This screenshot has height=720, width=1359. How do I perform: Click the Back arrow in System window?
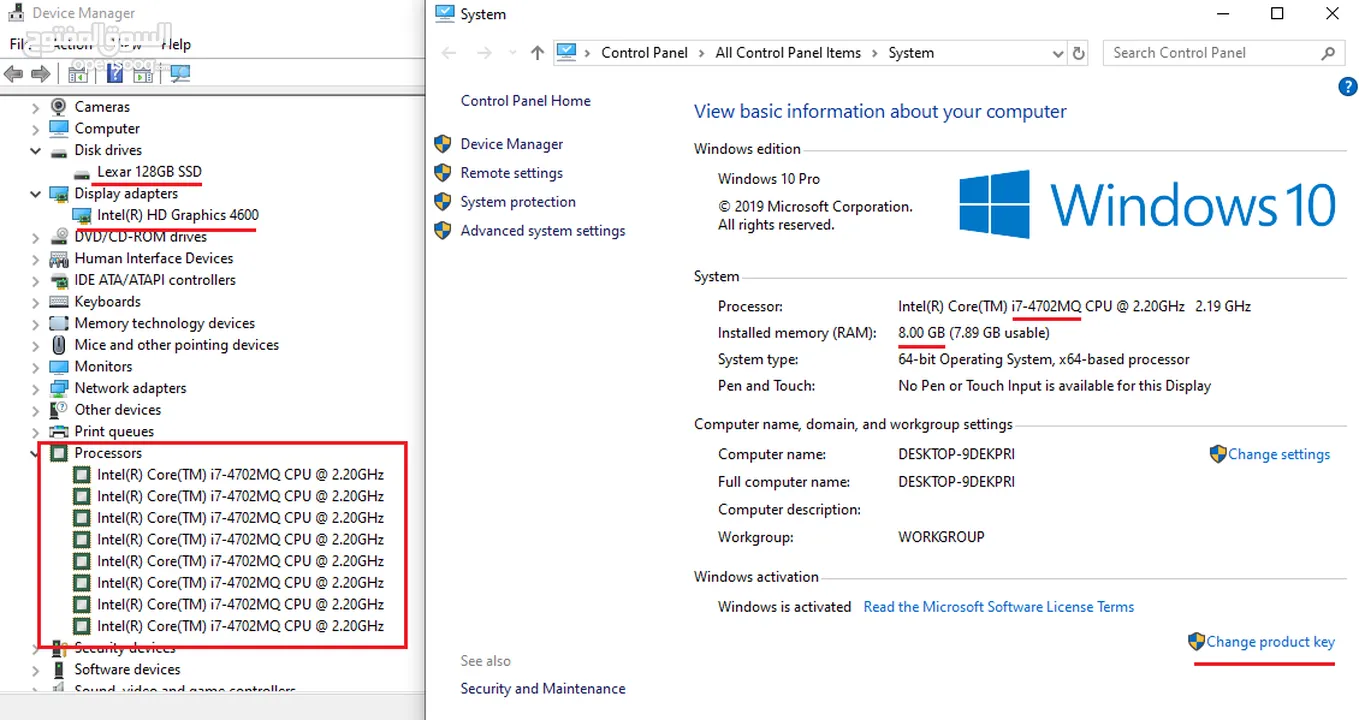[x=449, y=53]
